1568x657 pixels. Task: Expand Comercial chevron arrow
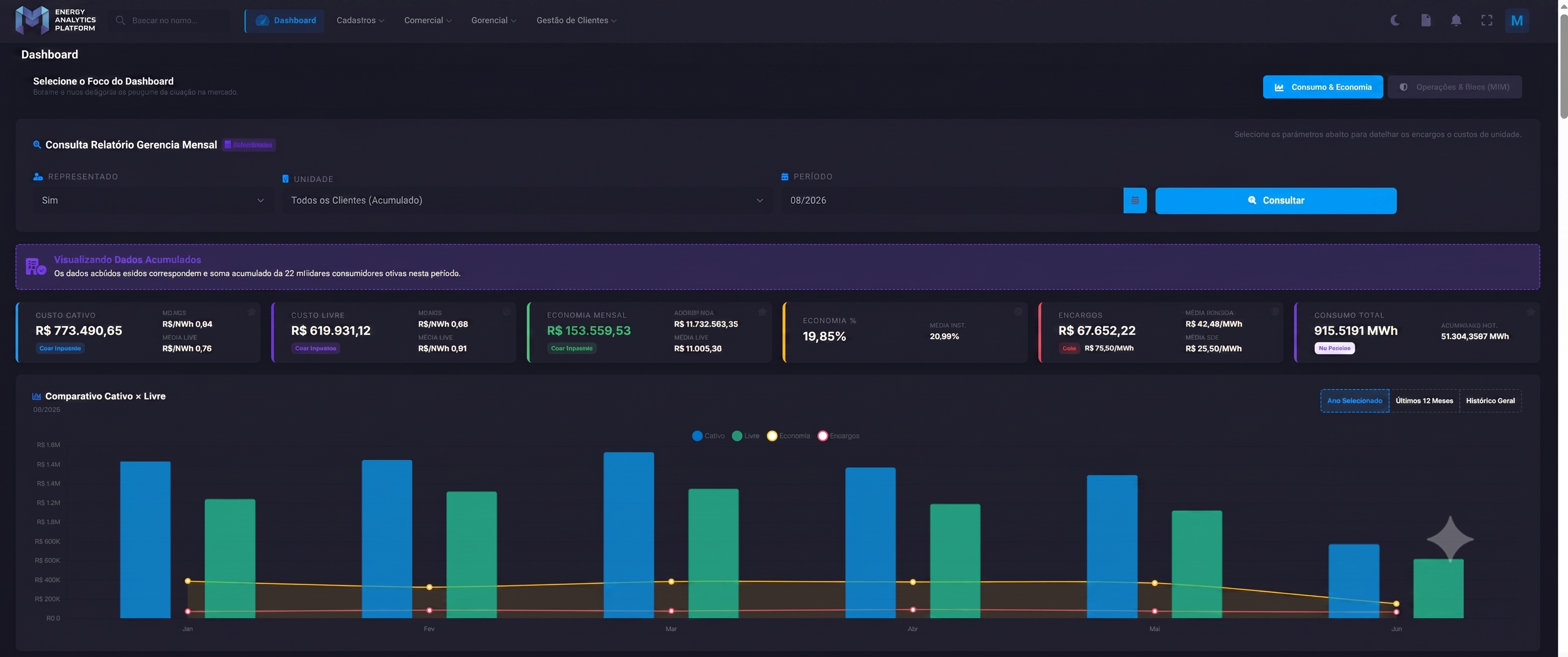tap(449, 21)
